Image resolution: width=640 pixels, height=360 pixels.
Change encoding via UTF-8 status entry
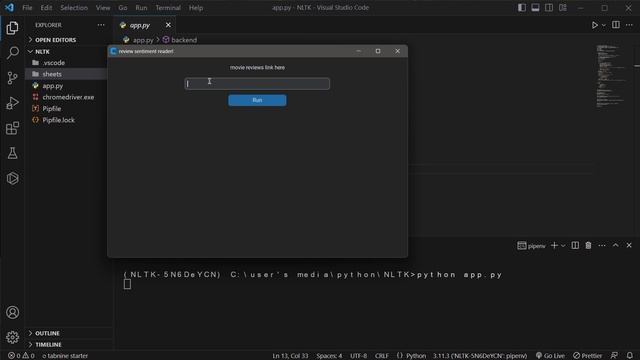(x=358, y=356)
